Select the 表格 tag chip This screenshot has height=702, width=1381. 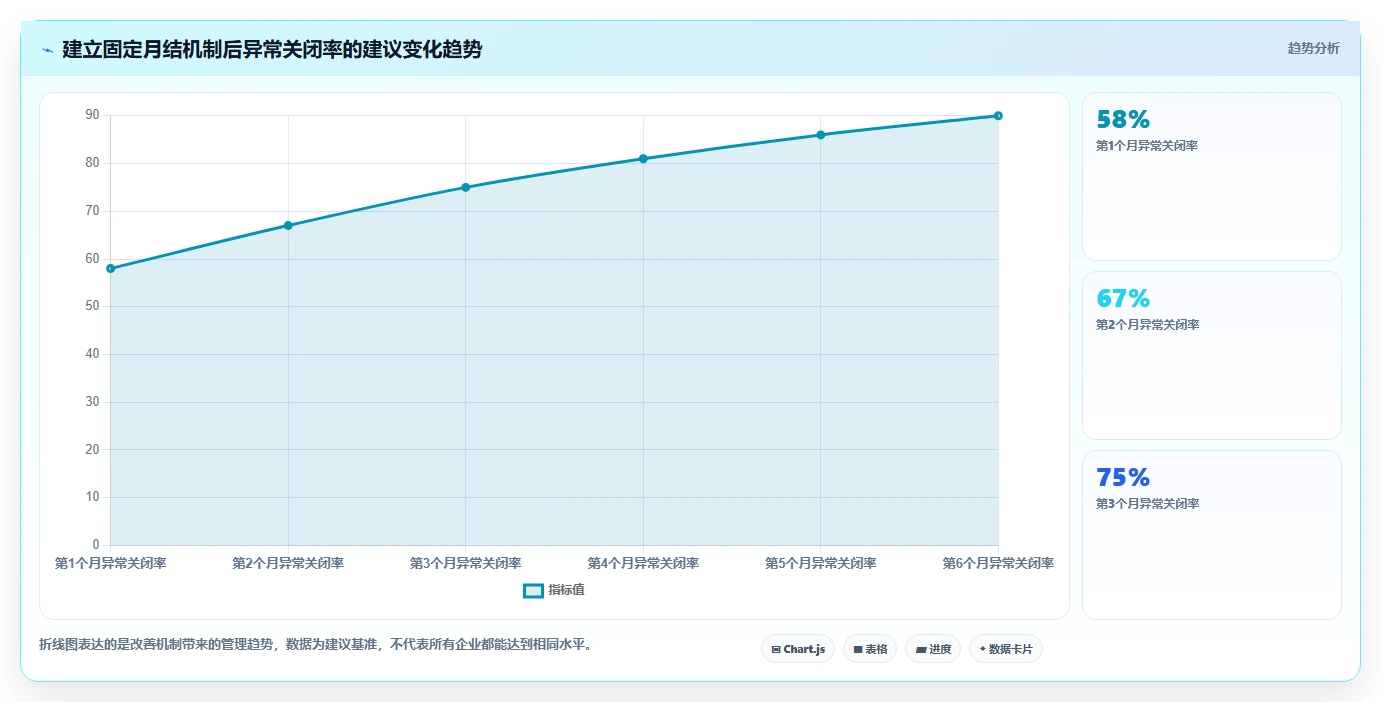pyautogui.click(x=870, y=649)
